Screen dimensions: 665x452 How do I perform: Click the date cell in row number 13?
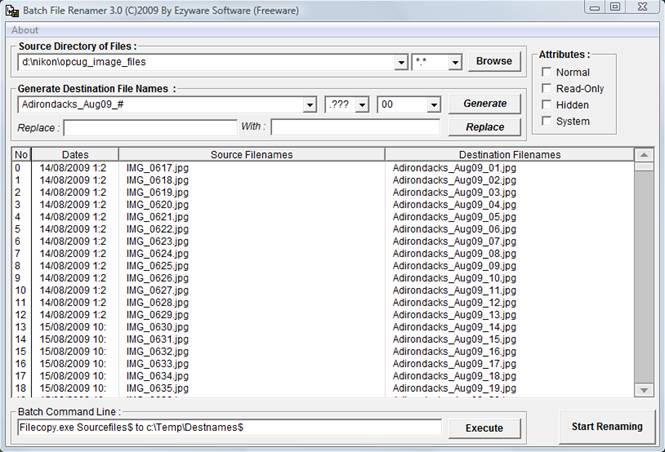pos(73,327)
